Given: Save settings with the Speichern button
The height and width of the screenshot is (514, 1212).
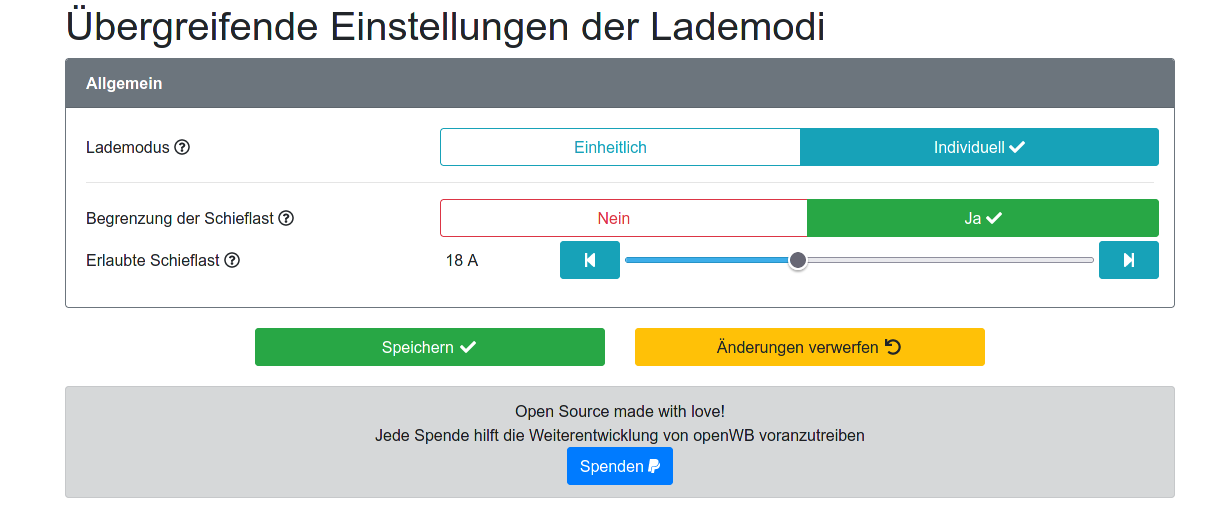Looking at the screenshot, I should [429, 347].
